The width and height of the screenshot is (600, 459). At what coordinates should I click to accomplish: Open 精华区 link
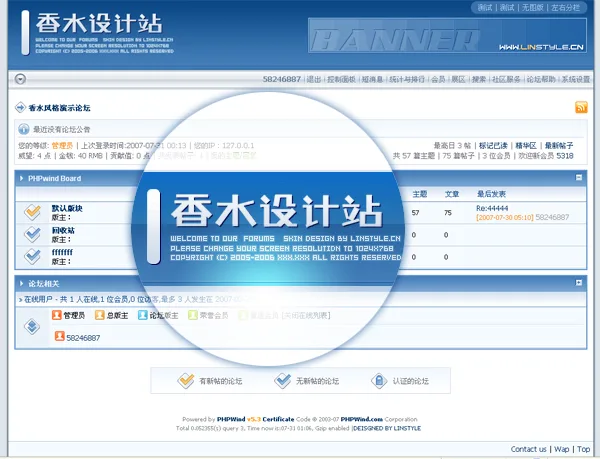[x=526, y=145]
